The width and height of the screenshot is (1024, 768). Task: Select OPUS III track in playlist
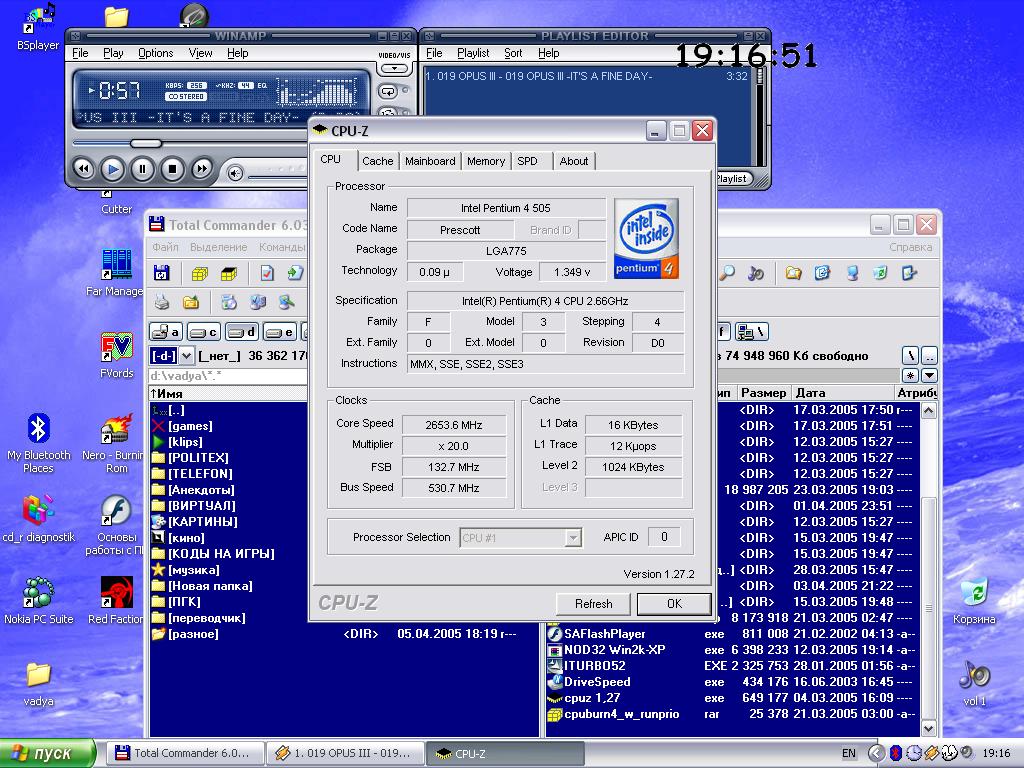pos(586,76)
